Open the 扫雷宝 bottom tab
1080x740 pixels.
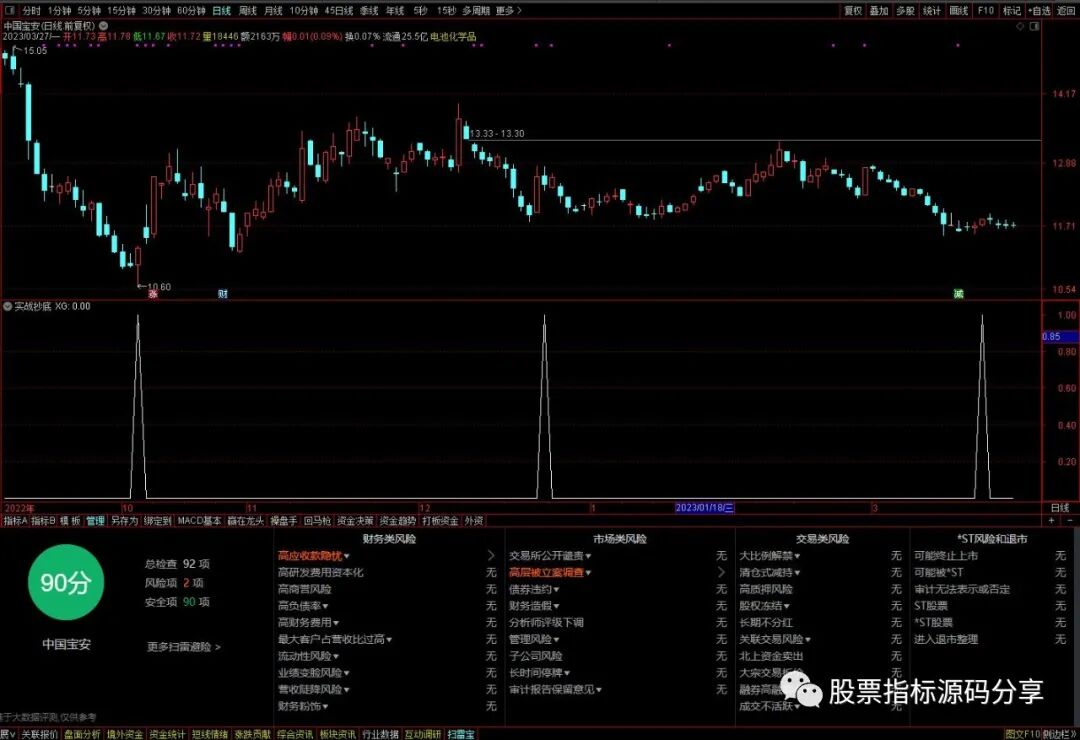tap(461, 734)
